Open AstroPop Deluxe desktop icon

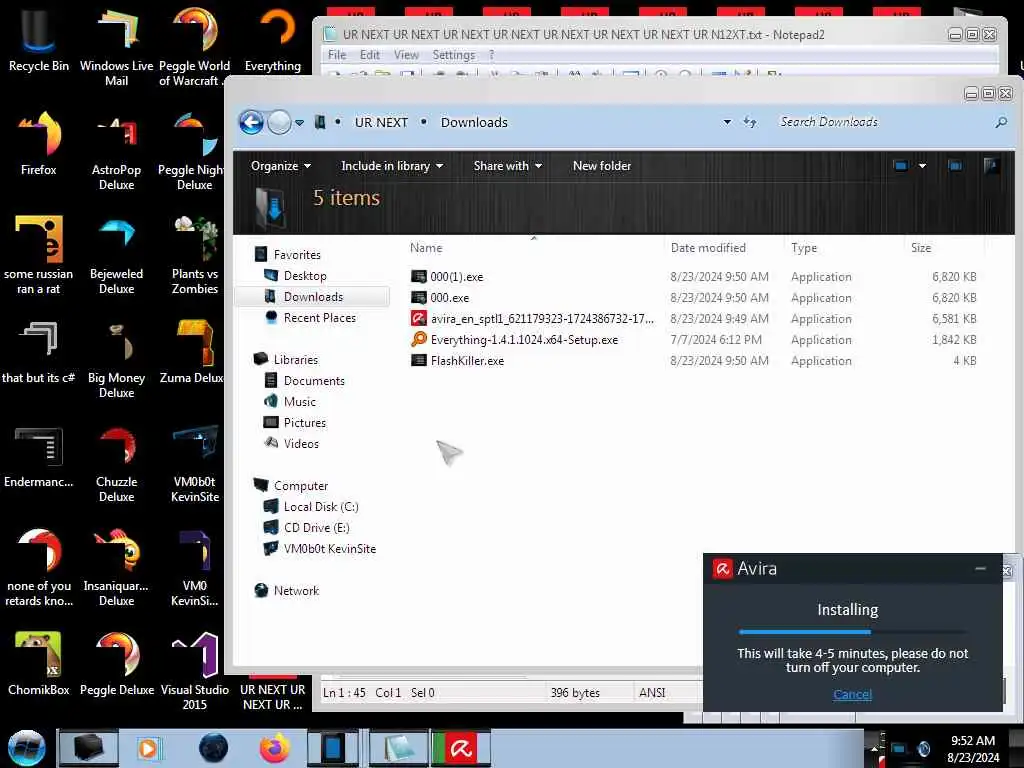(x=116, y=152)
